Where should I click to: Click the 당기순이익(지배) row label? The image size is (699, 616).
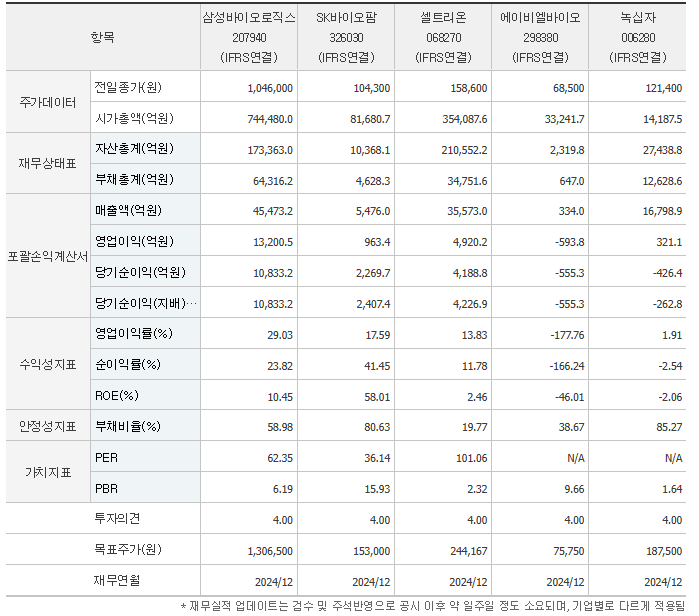pos(145,303)
